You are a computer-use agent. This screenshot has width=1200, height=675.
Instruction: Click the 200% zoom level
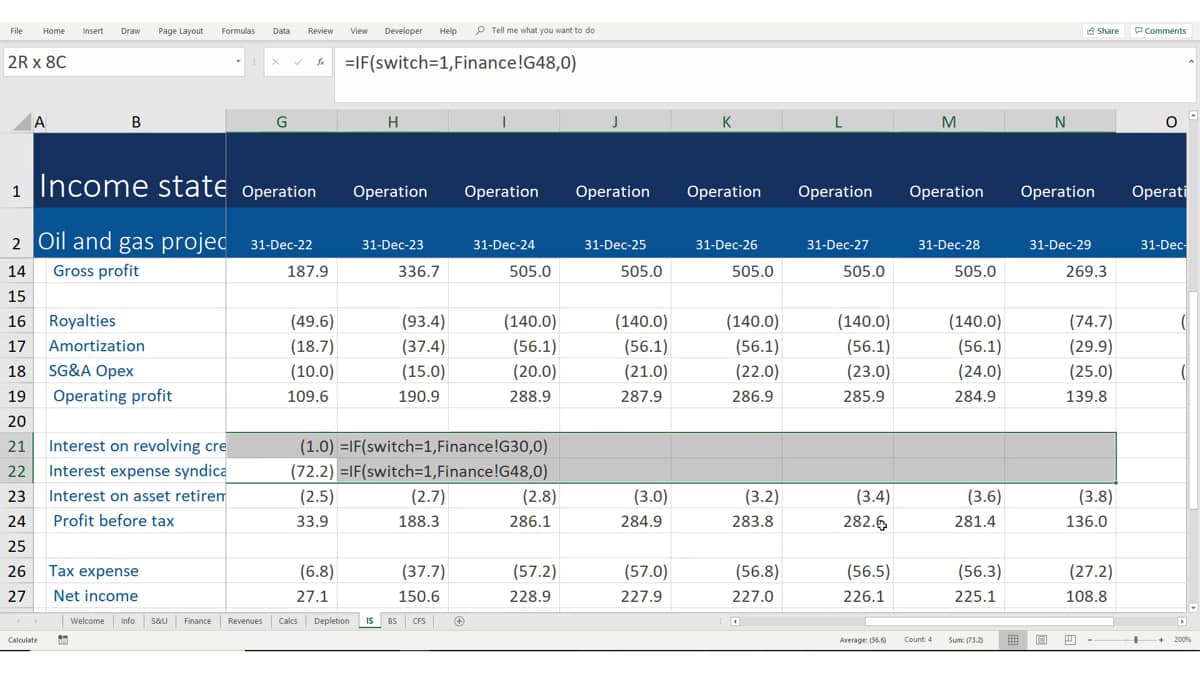pyautogui.click(x=1181, y=640)
